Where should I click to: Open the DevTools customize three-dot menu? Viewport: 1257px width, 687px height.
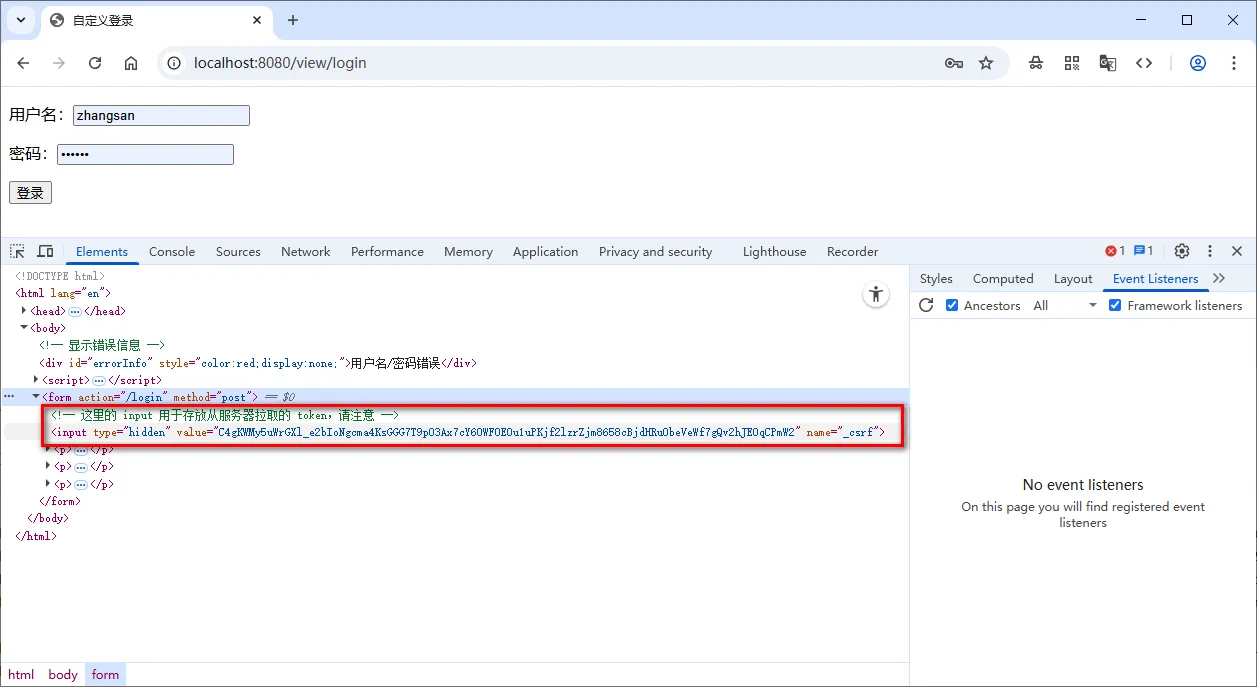click(x=1210, y=251)
